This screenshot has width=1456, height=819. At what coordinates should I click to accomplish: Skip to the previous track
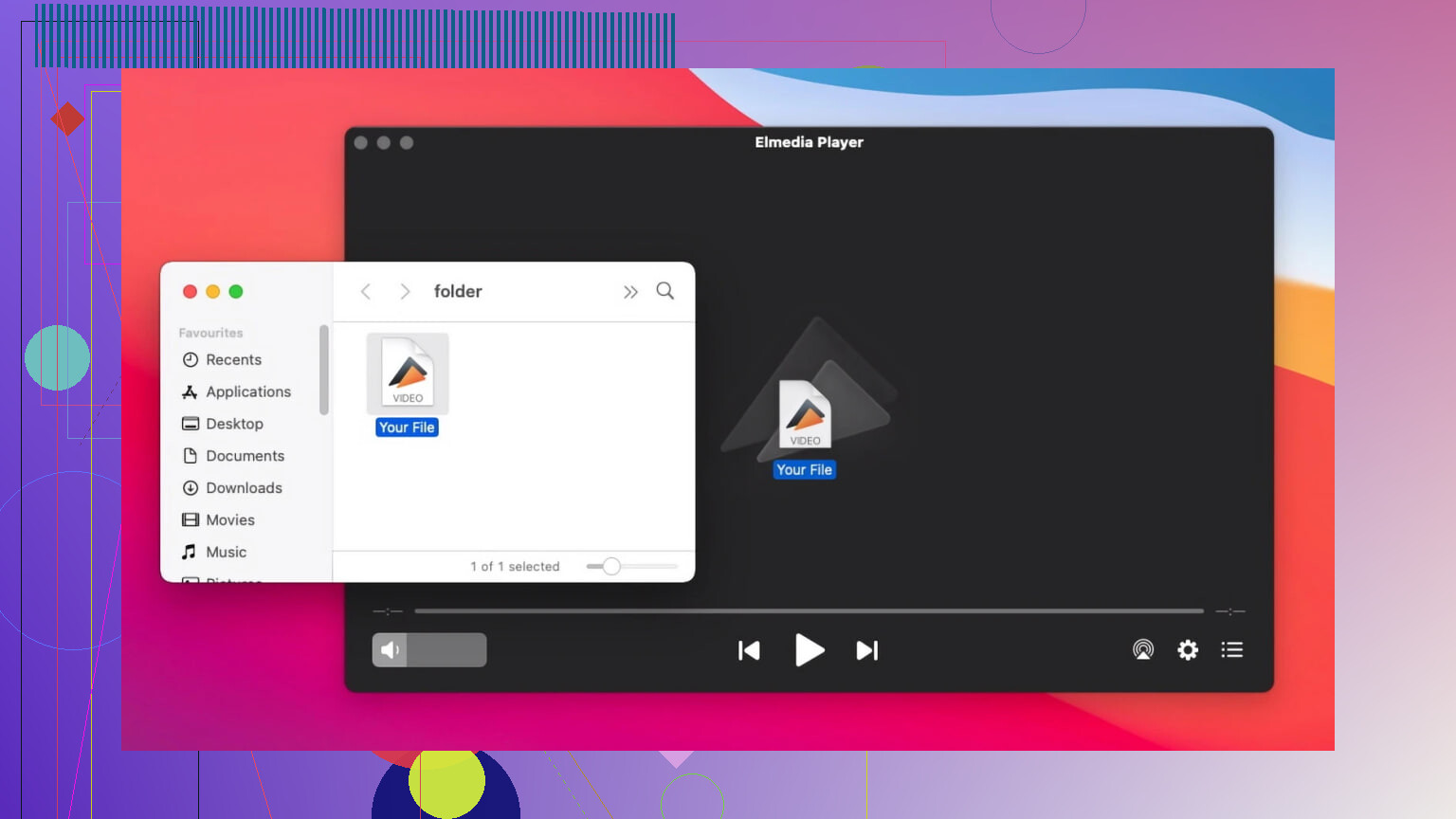(x=749, y=650)
